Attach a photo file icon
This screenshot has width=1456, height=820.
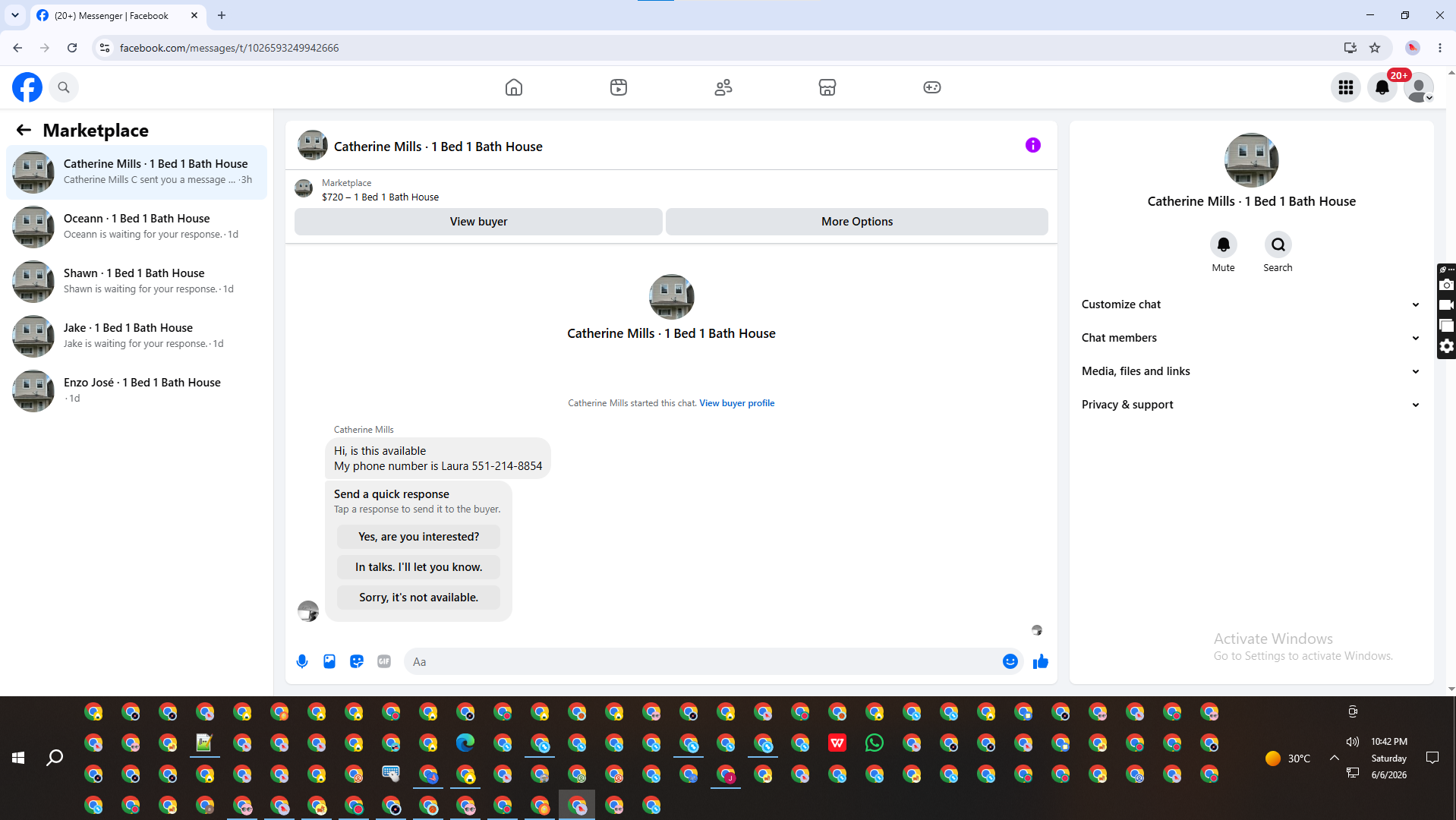click(329, 661)
